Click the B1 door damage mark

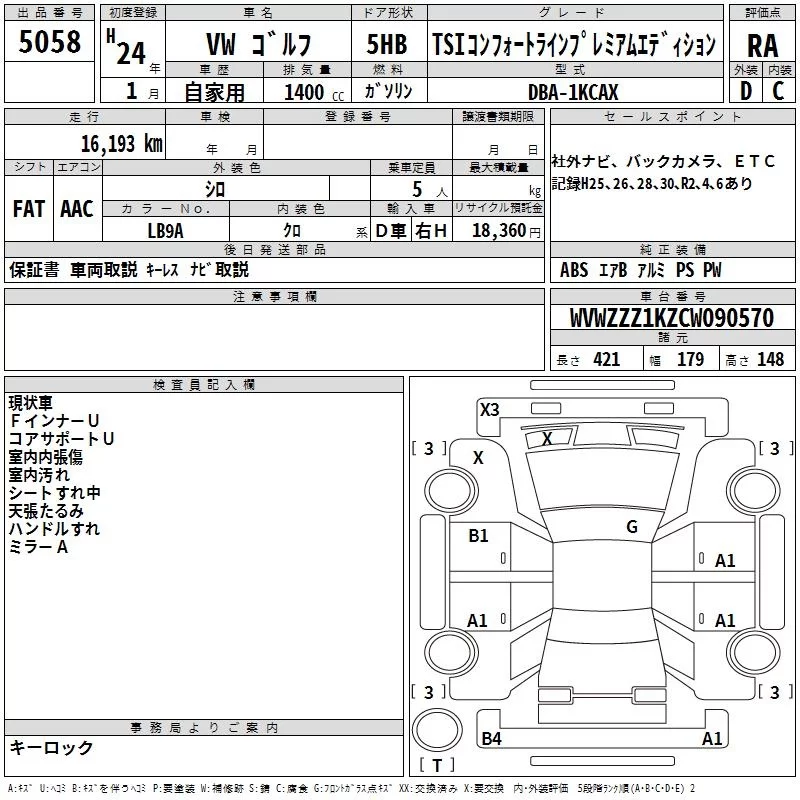pyautogui.click(x=479, y=536)
